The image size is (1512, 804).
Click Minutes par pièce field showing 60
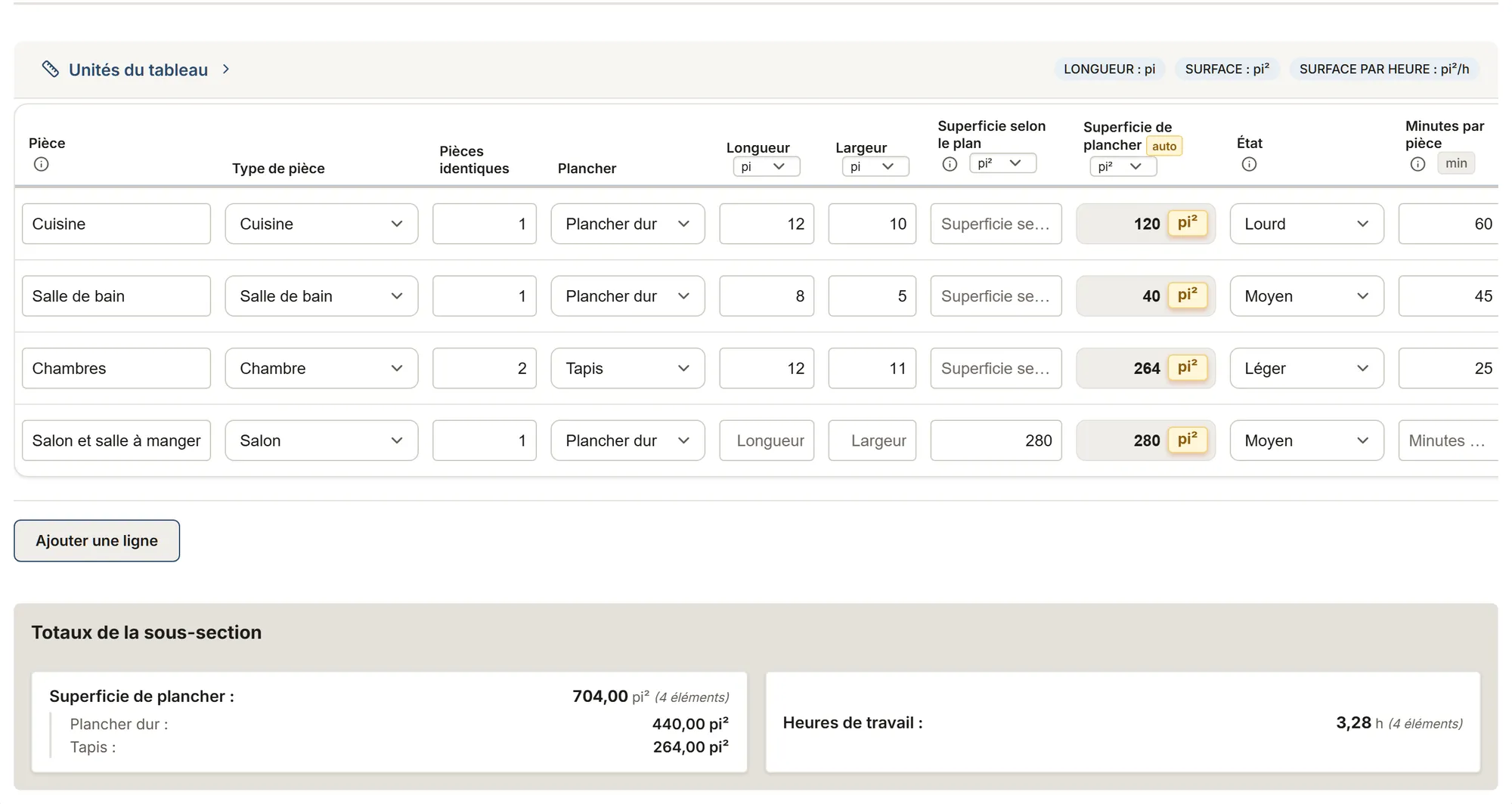(x=1448, y=224)
